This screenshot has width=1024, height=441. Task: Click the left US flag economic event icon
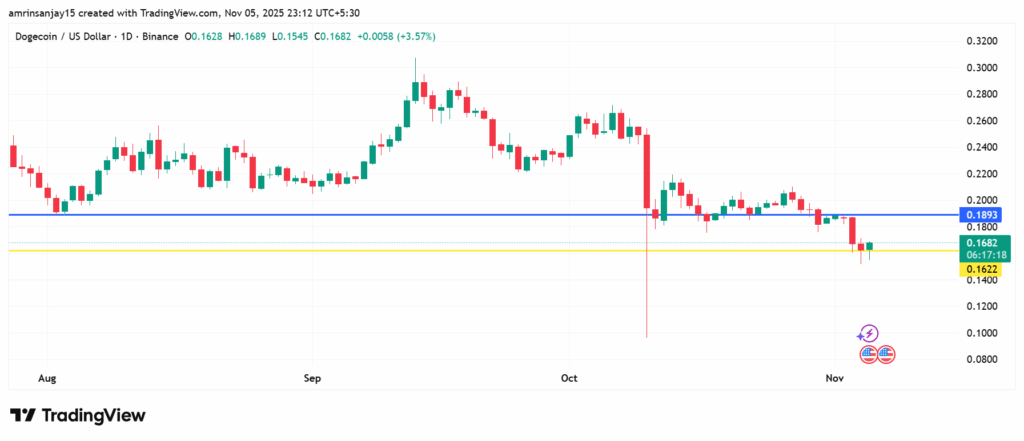point(868,353)
